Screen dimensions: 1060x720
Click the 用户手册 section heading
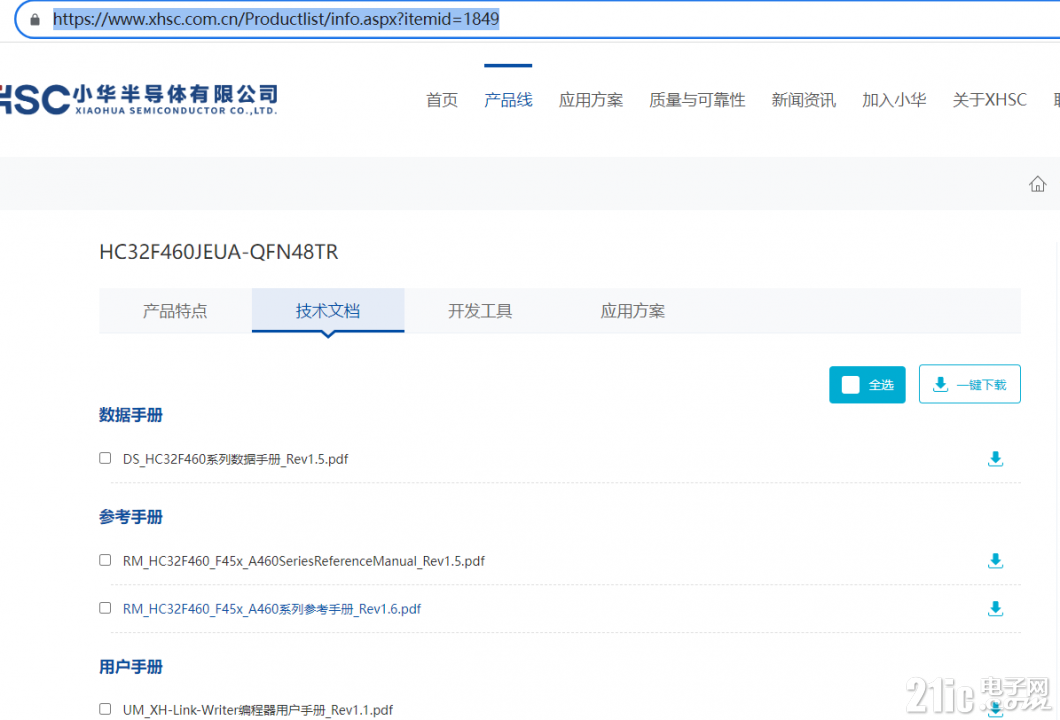click(x=130, y=667)
